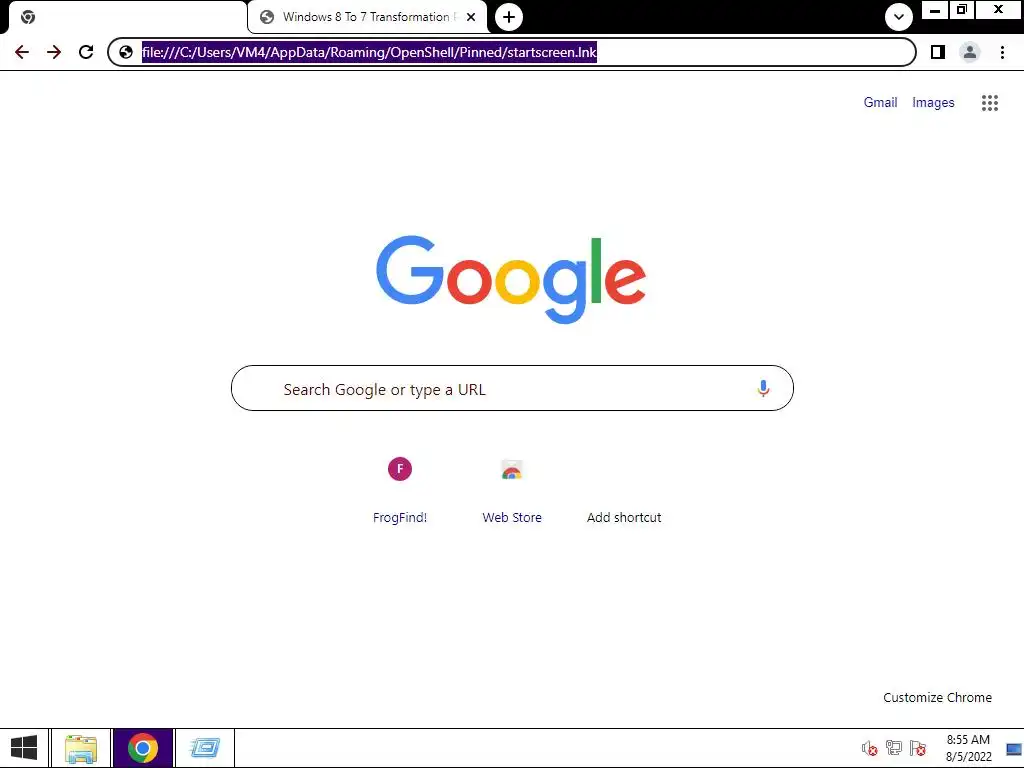
Task: Close the Windows 8 To 7 Transformation tab
Action: pos(471,18)
